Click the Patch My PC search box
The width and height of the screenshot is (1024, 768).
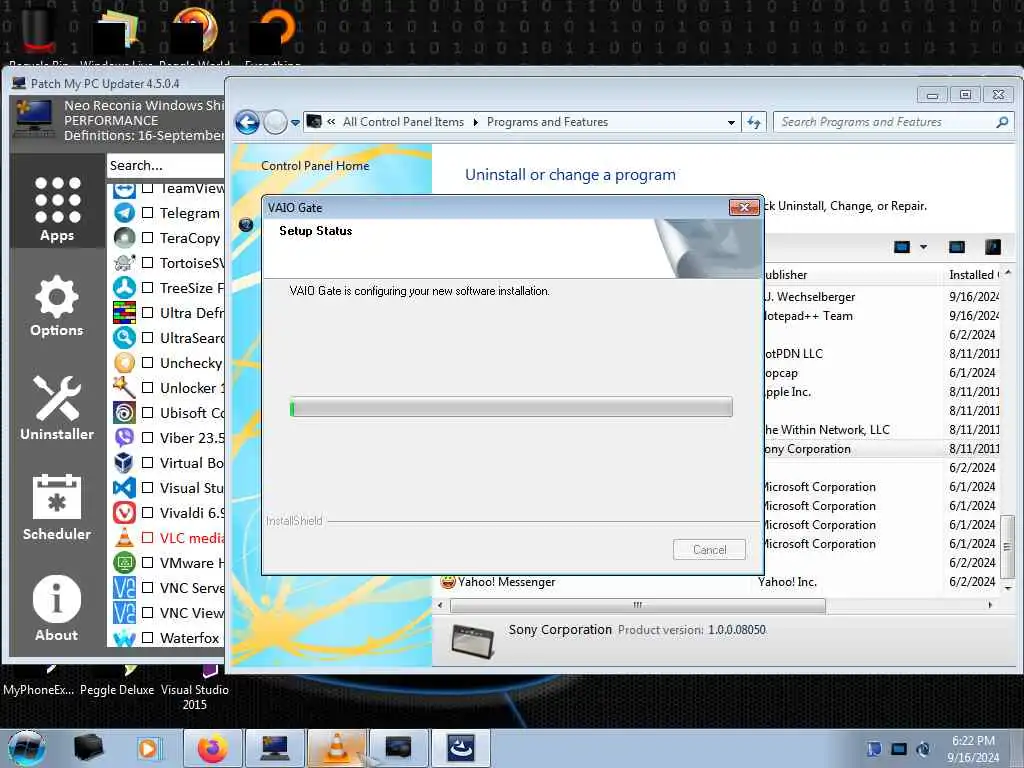pos(166,165)
